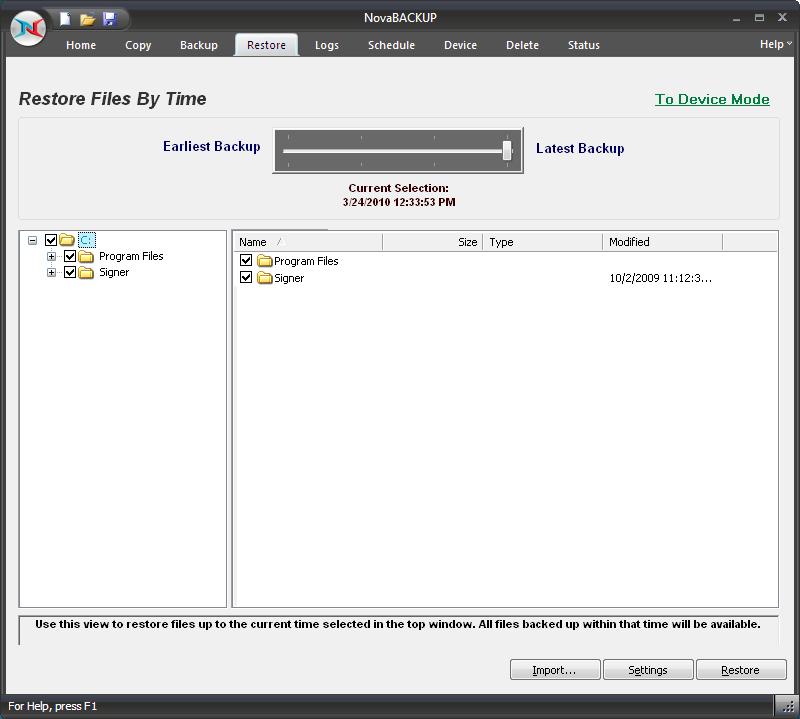800x719 pixels.
Task: Open the Device tab
Action: (460, 45)
